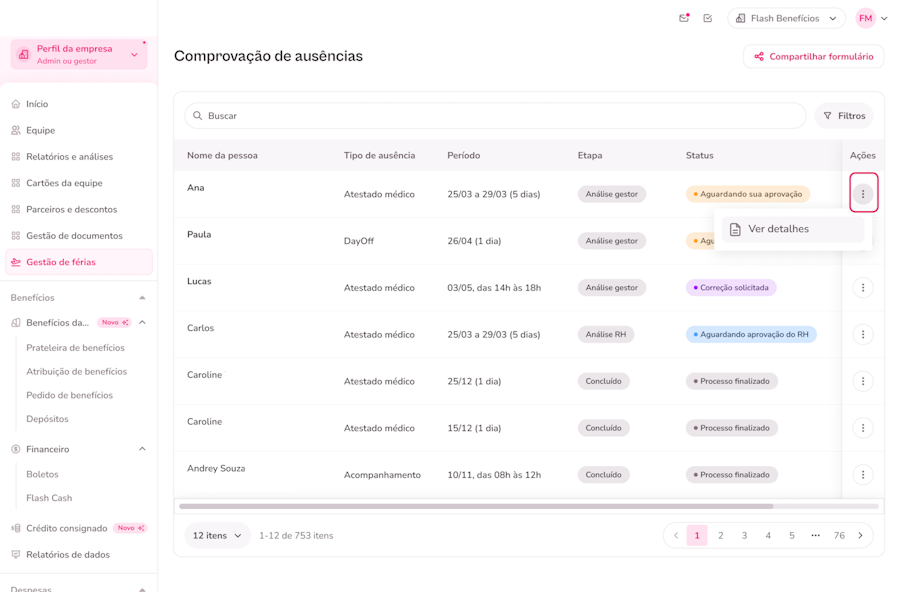Open actions menu for Carlos row
Viewport: 900px width, 592px height.
point(863,334)
